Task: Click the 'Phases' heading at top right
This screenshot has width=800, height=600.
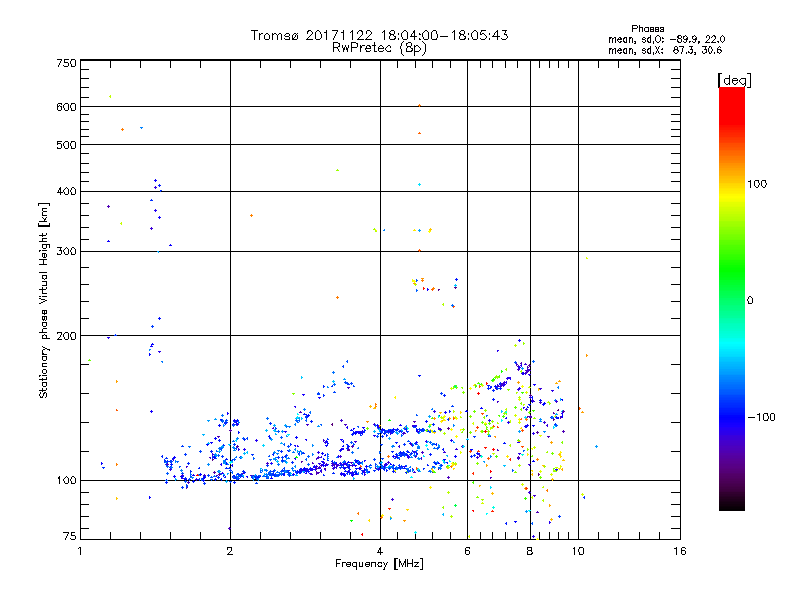Action: tap(647, 29)
